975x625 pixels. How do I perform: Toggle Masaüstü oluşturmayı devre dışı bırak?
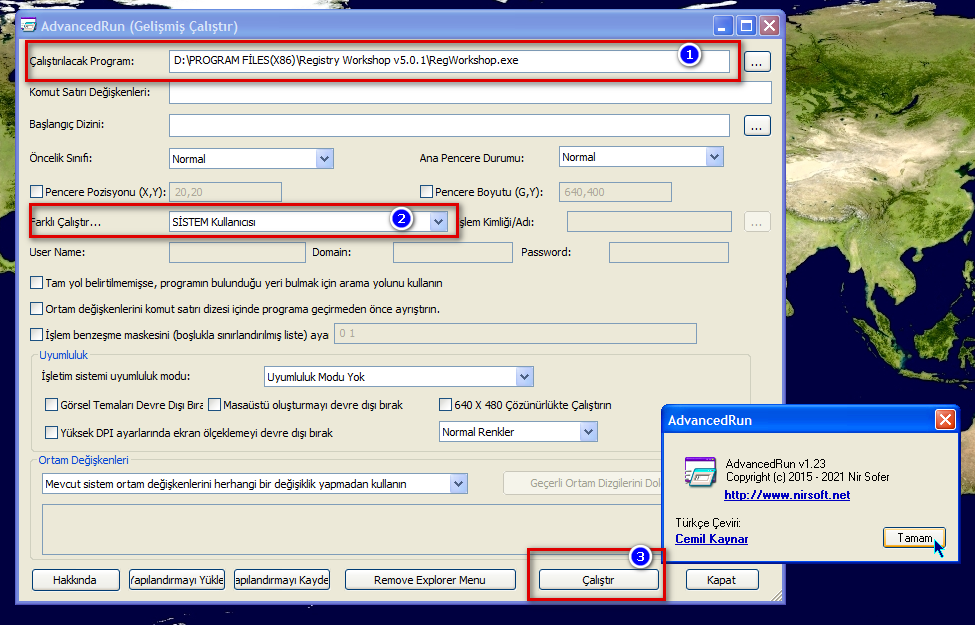[x=215, y=405]
